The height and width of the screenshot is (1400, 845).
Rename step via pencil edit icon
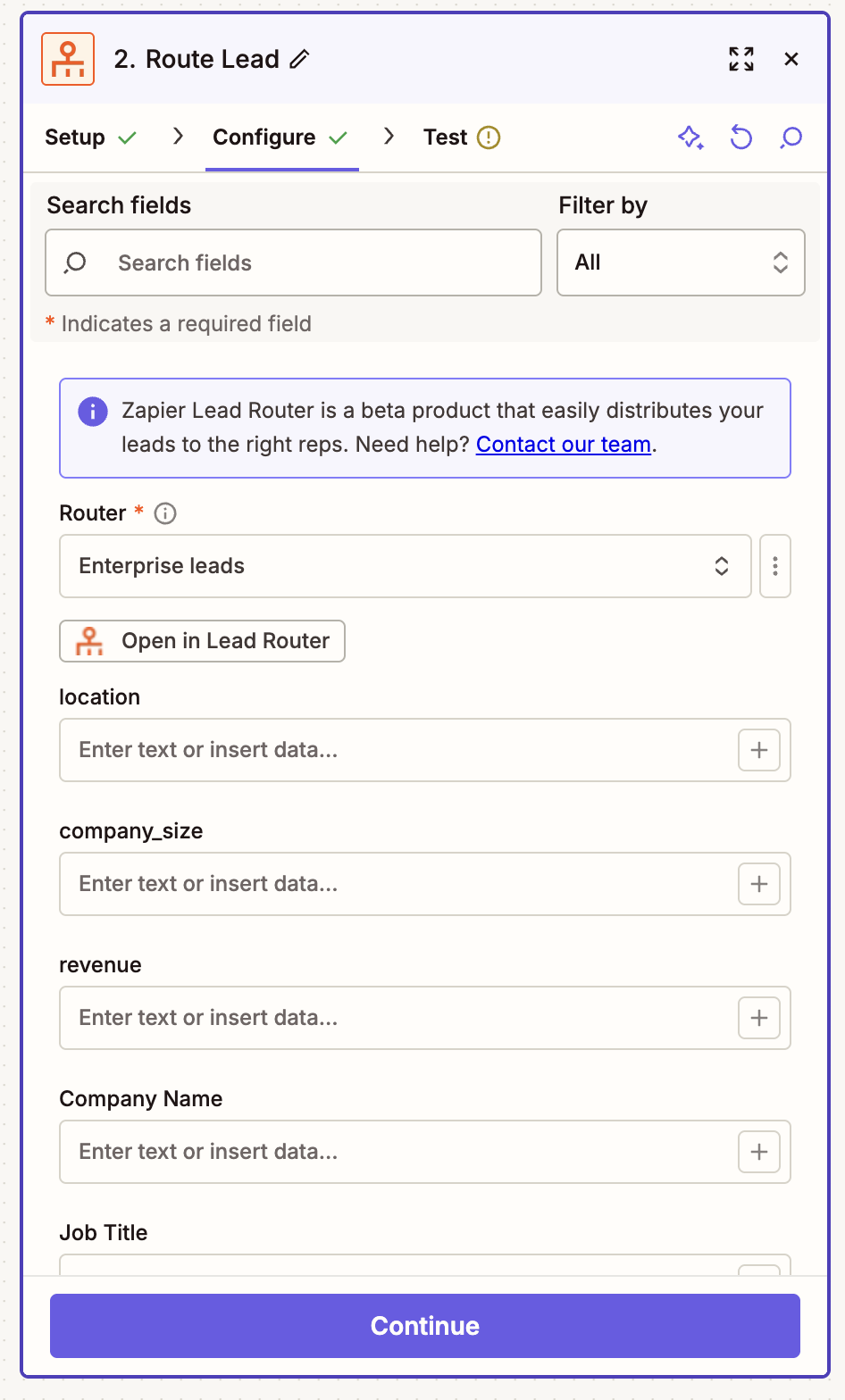tap(300, 59)
